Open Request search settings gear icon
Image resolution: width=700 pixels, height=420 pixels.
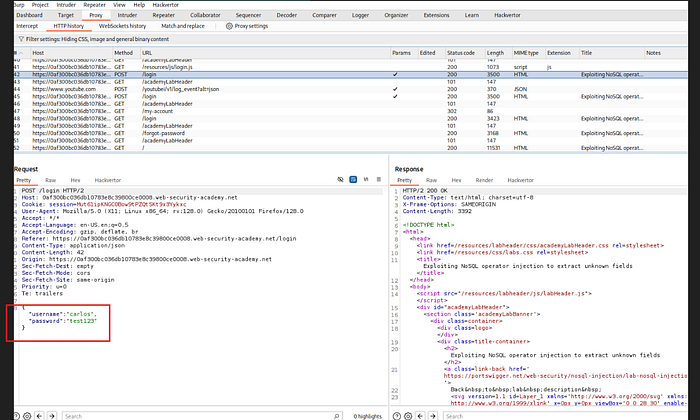(27, 416)
